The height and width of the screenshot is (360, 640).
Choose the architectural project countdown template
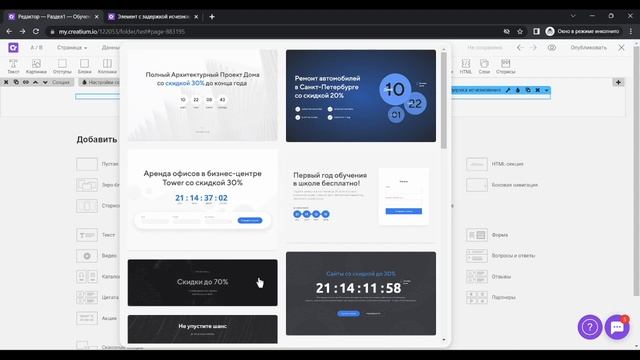click(202, 96)
